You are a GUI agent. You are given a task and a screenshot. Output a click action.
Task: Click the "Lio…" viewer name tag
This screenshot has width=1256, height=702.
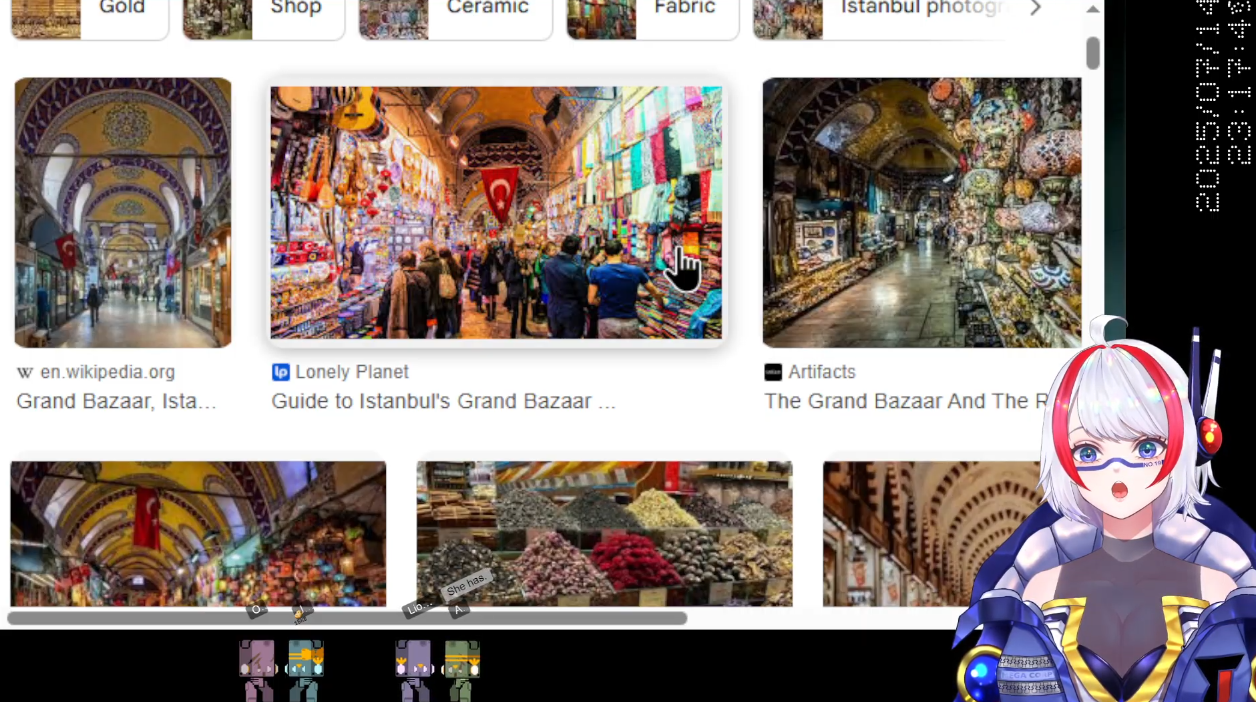pos(418,606)
